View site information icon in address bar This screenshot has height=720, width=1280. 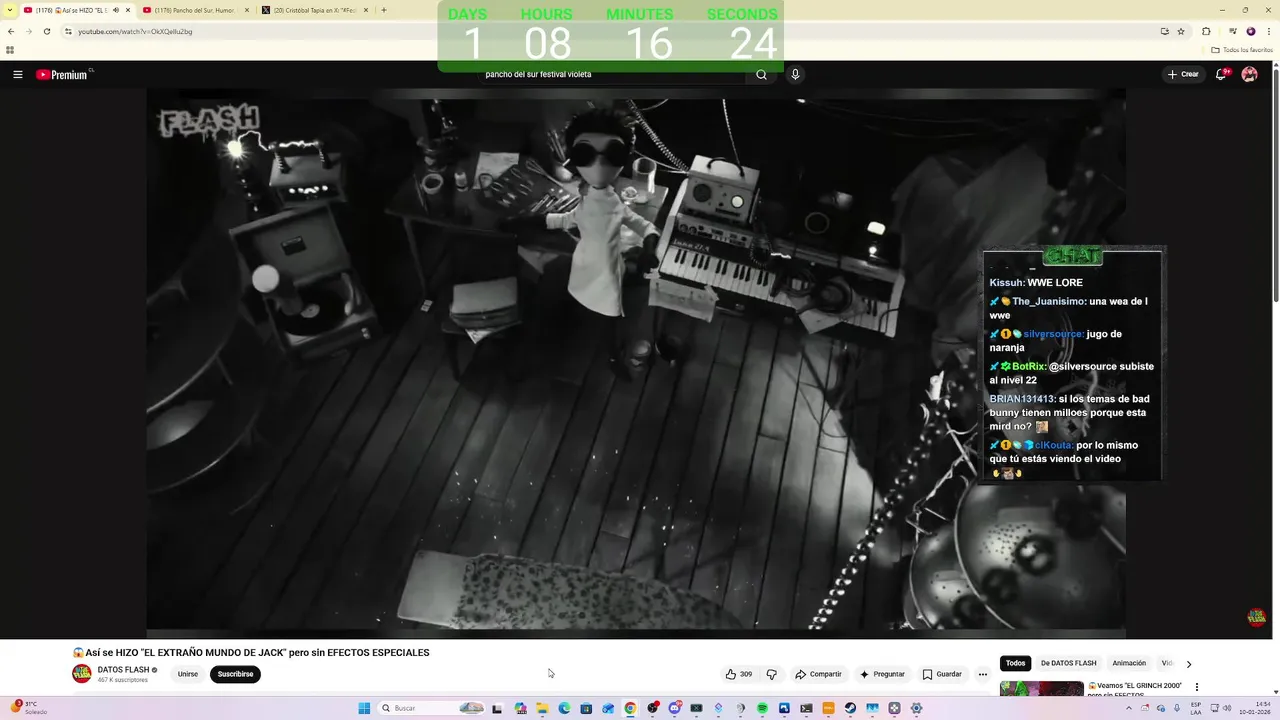pos(68,32)
